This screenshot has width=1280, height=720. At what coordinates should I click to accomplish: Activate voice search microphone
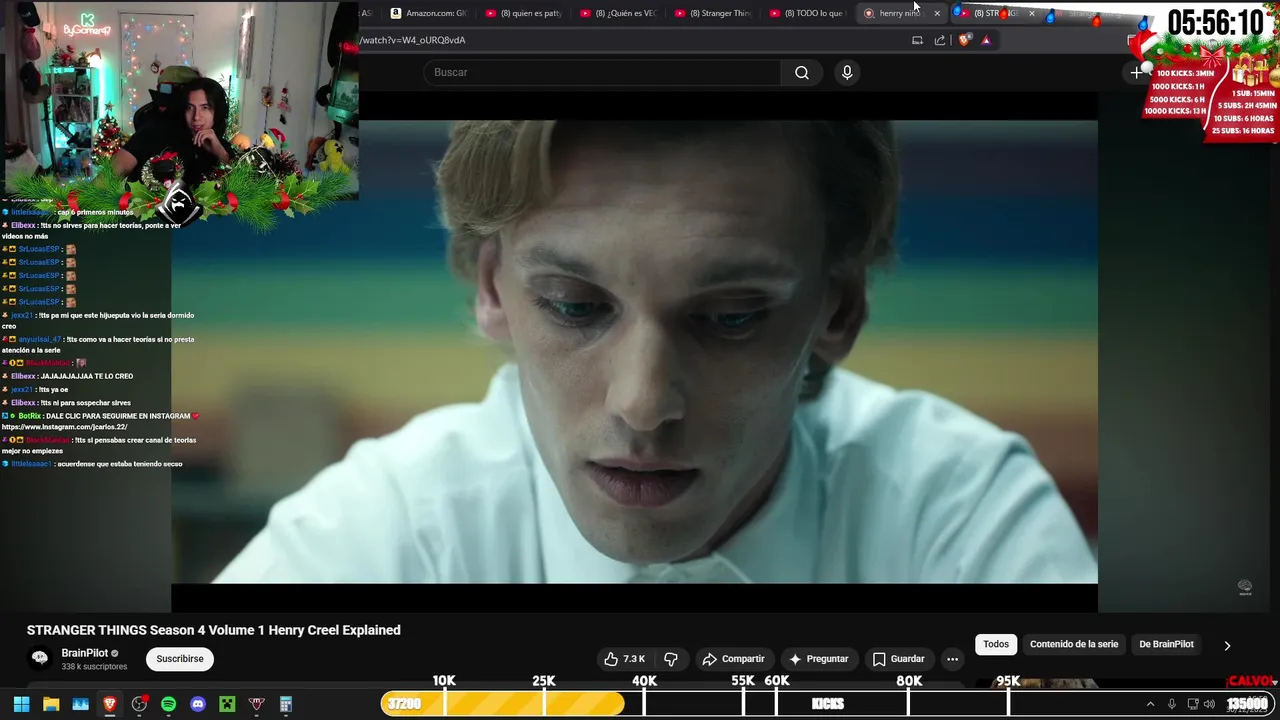point(847,72)
